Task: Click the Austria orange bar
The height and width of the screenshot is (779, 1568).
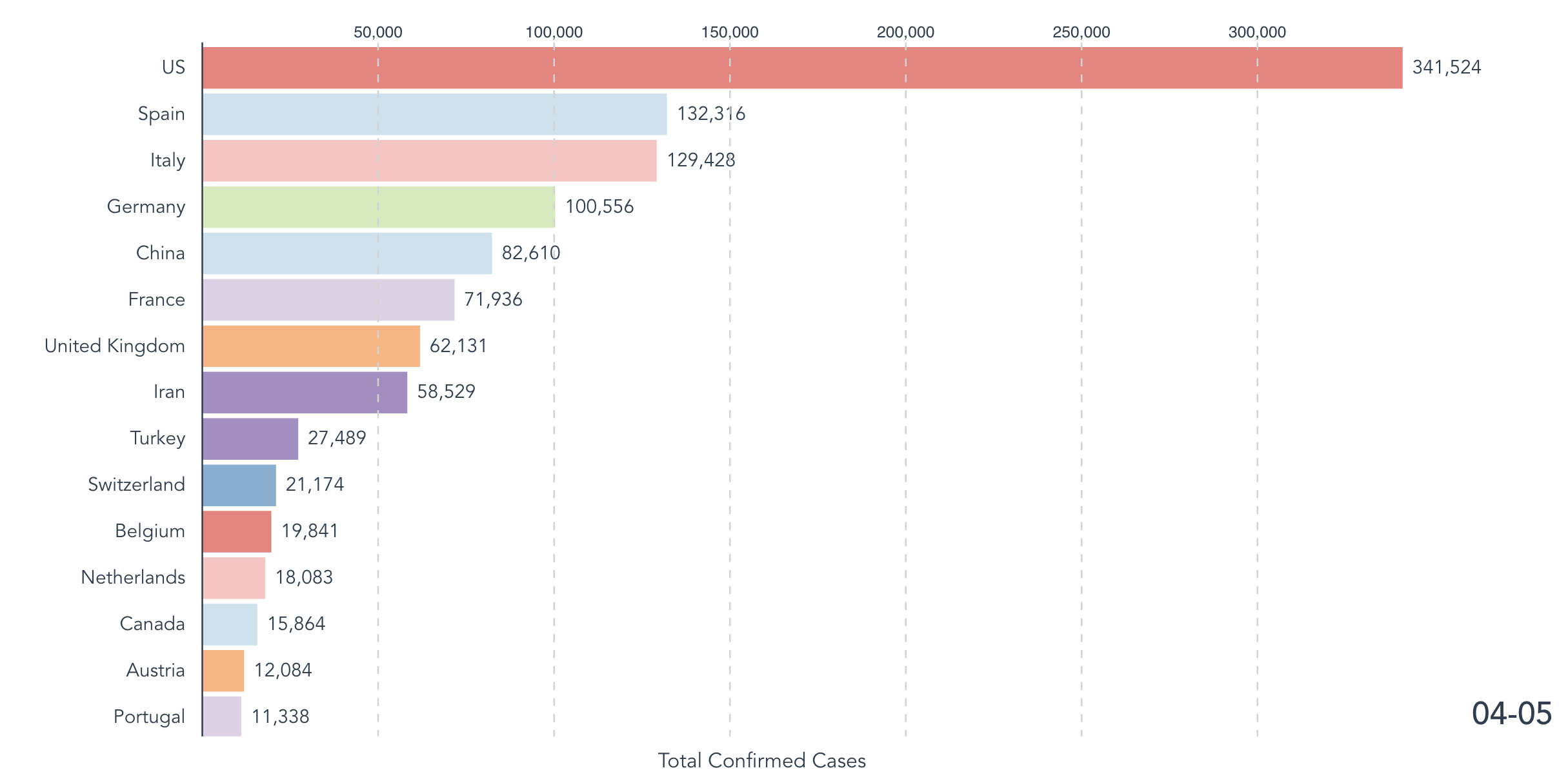Action: 223,671
